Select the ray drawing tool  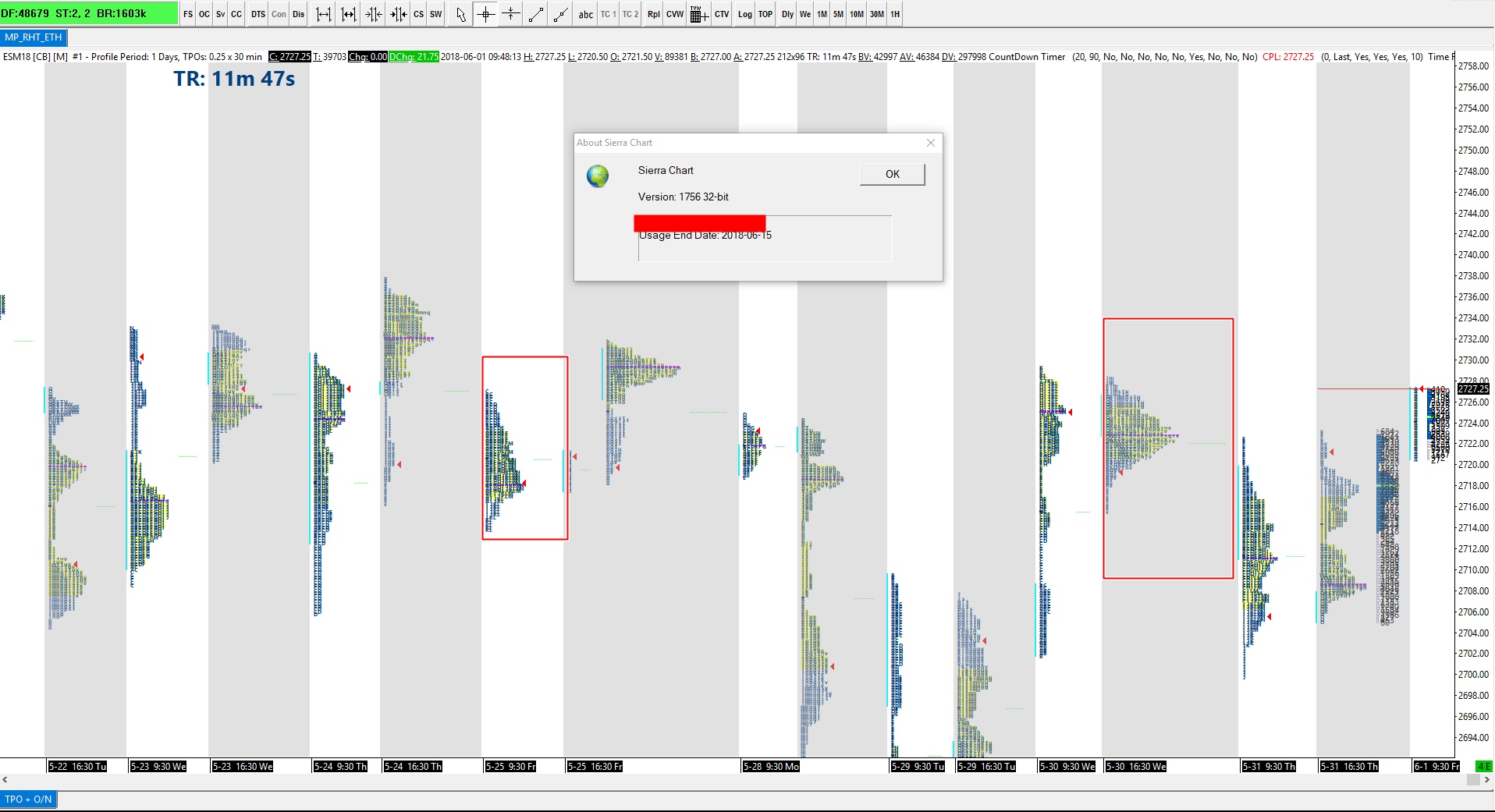(561, 14)
